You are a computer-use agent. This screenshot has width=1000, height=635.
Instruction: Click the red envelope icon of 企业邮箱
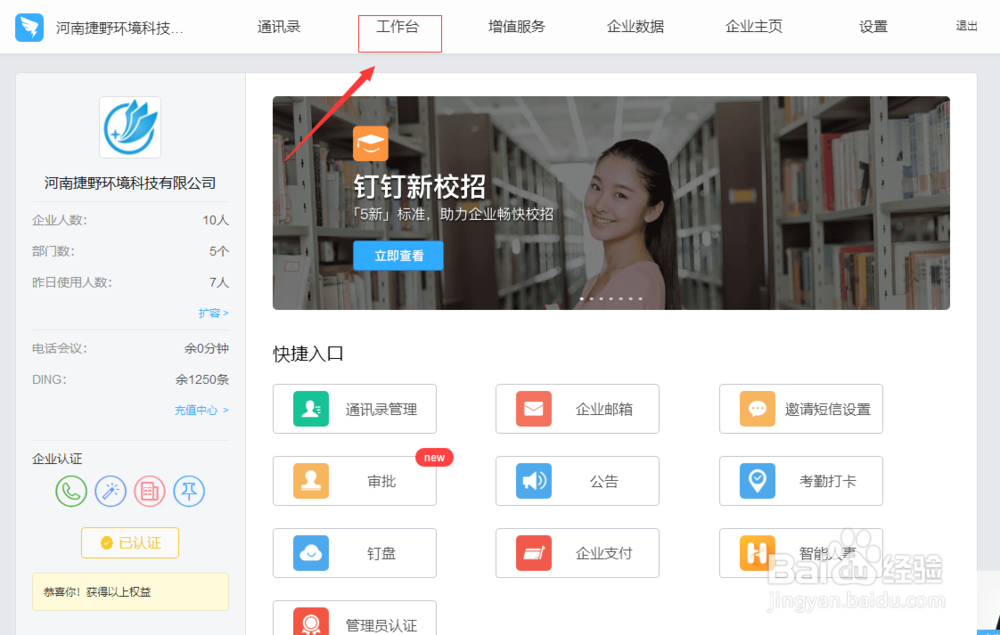point(534,409)
